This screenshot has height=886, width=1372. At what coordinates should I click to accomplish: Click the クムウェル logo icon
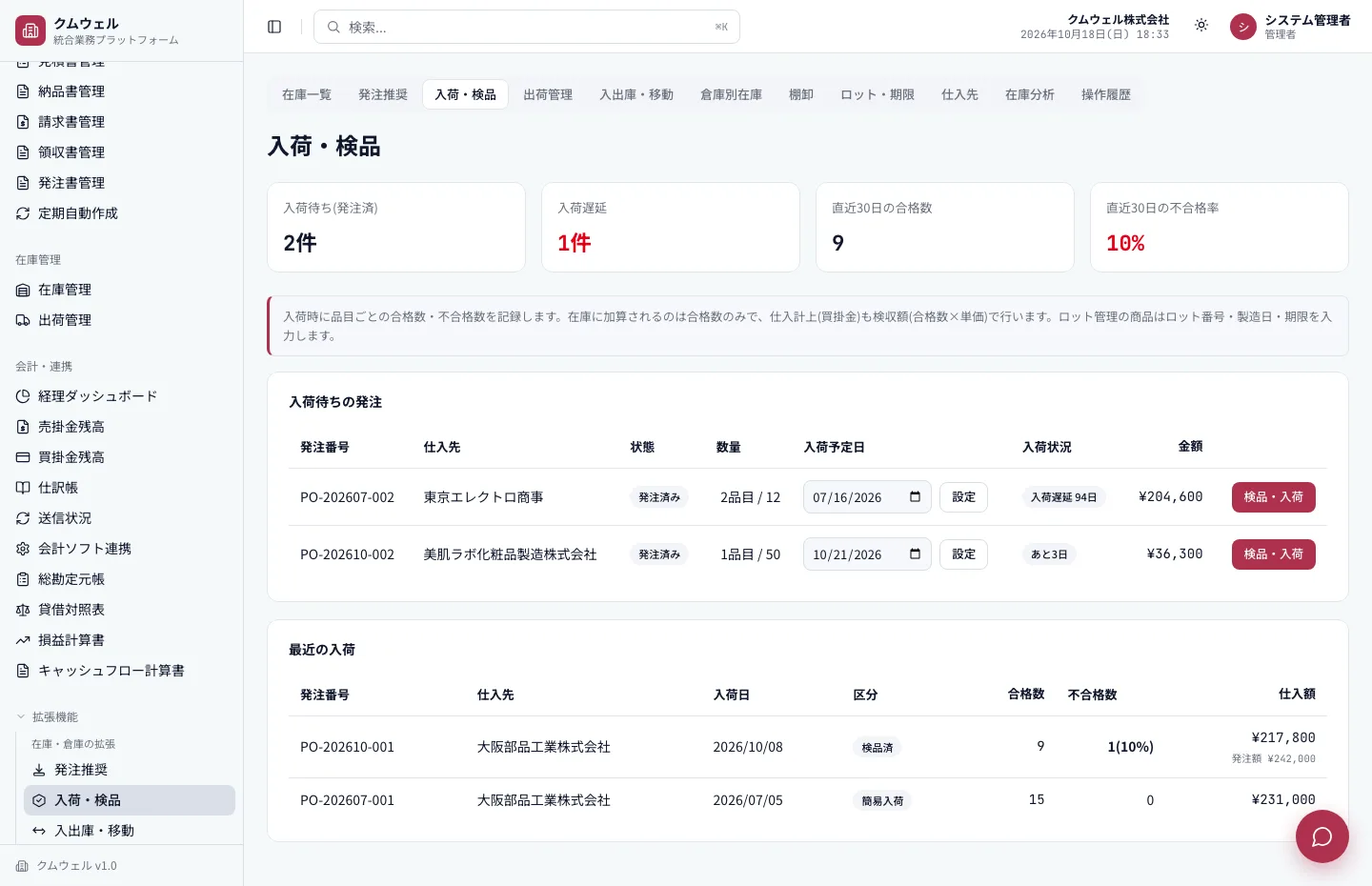(x=30, y=30)
